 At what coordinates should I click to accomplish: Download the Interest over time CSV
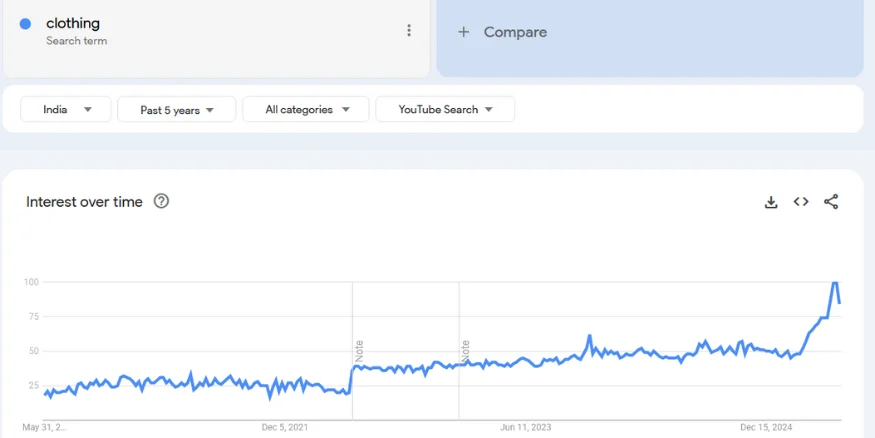(771, 202)
